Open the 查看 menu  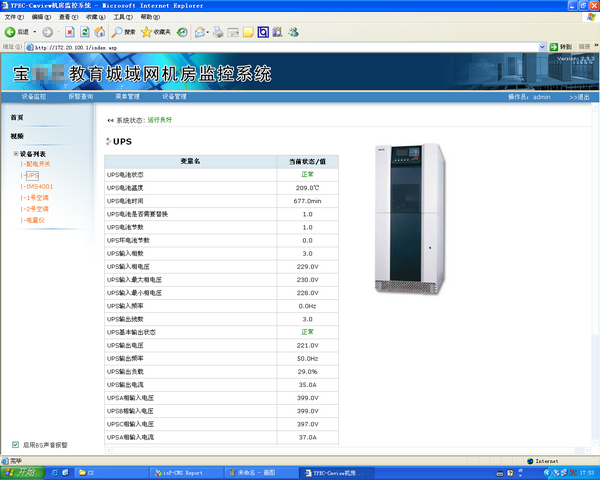68,17
